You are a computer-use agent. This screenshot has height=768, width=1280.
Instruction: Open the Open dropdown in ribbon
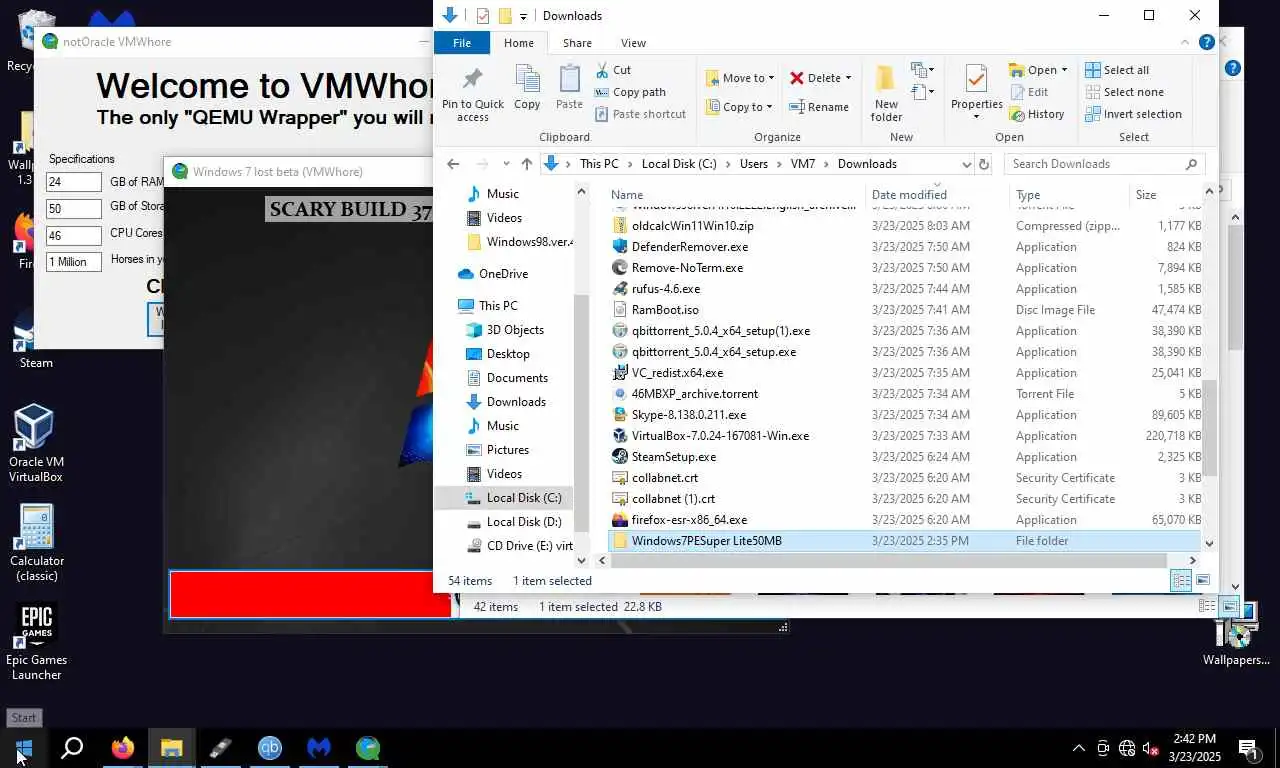1038,70
